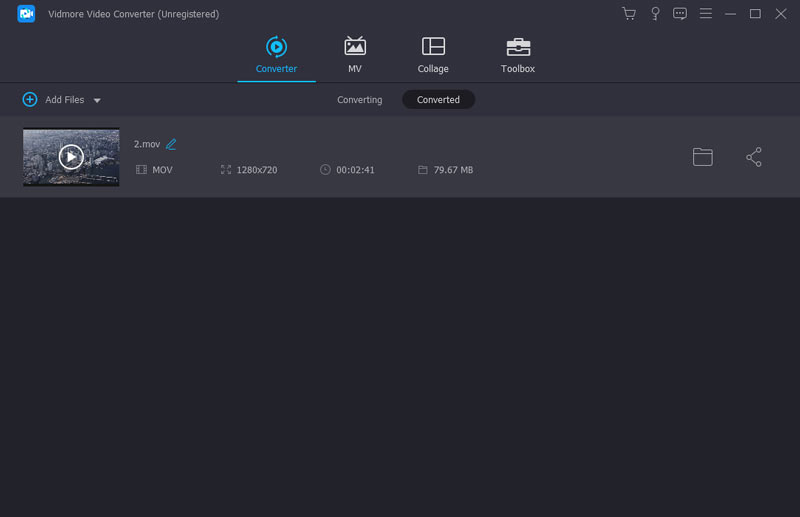Screen dimensions: 800x517
Task: Open output folder for 2.mov
Action: (x=703, y=157)
